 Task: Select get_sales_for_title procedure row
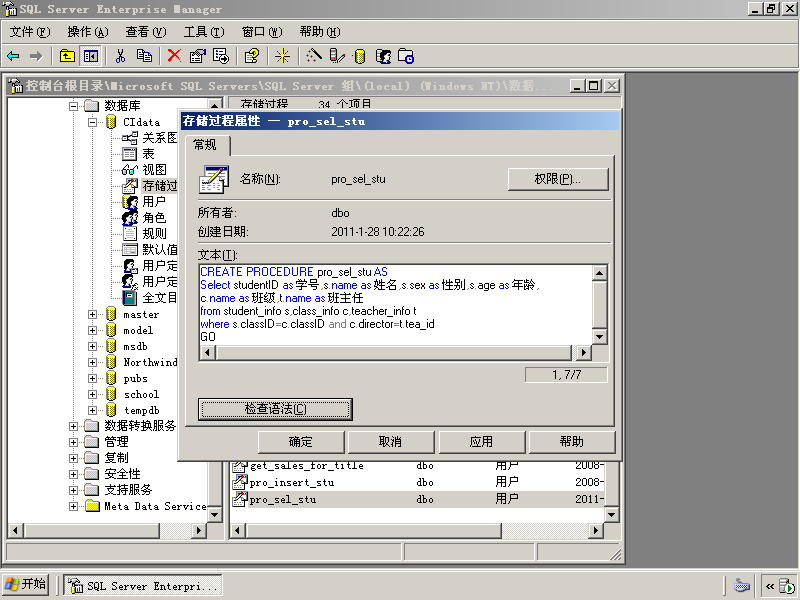tap(418, 466)
